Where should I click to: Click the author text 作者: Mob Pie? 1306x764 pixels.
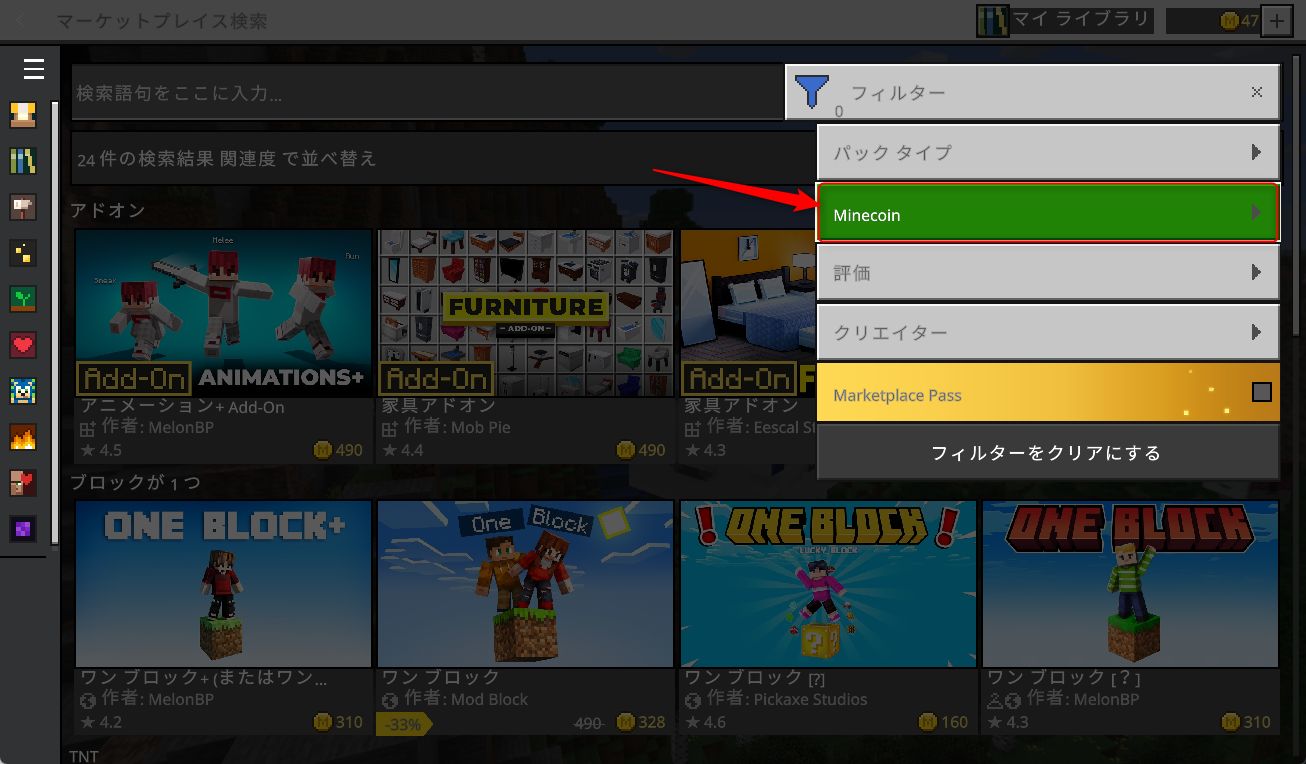(x=457, y=427)
